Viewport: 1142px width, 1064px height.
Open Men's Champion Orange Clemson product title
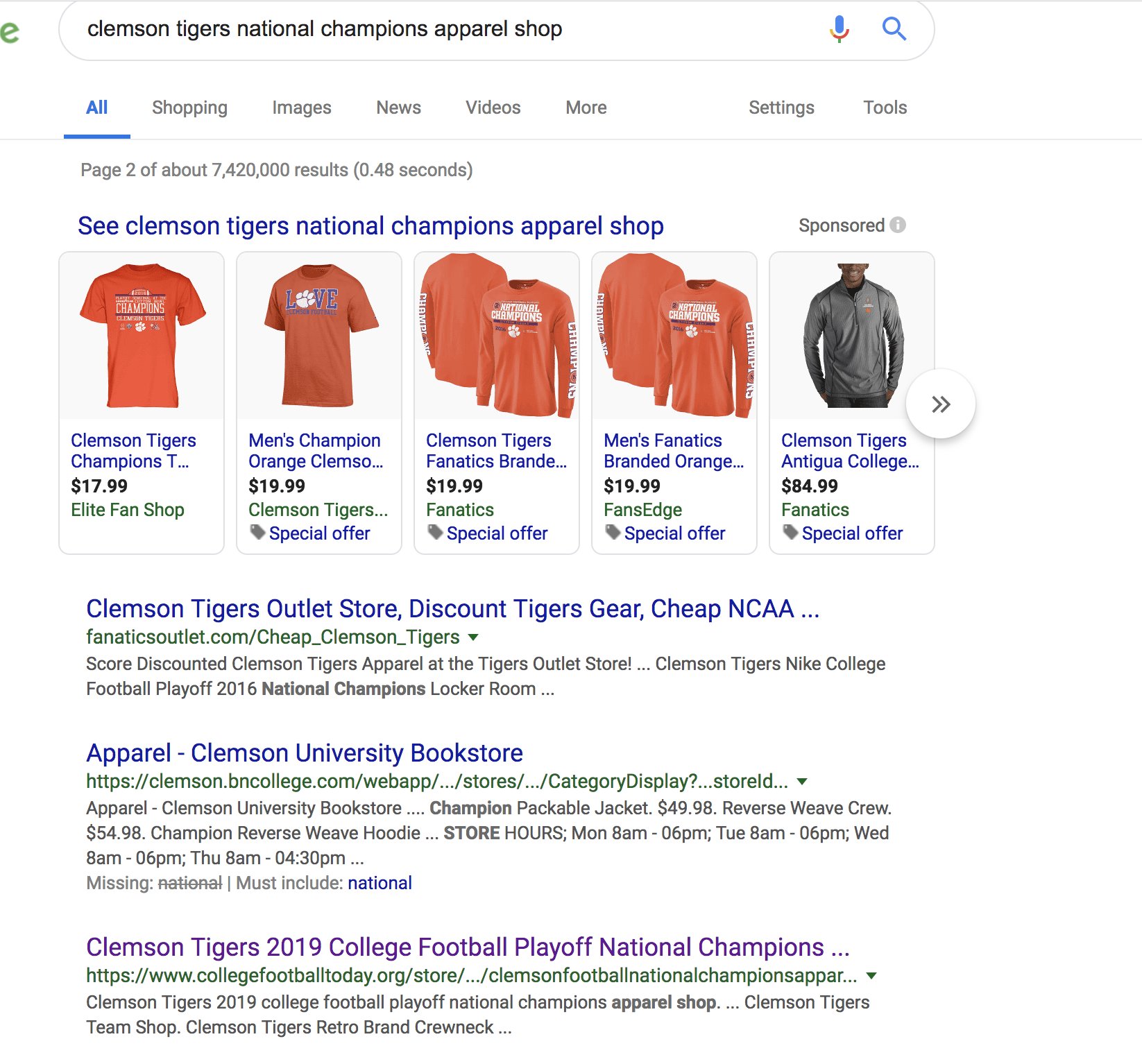(x=316, y=451)
